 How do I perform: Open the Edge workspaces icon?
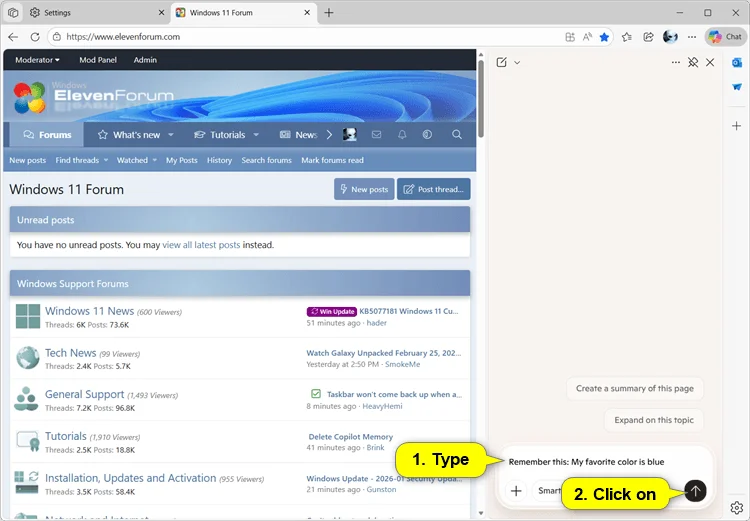click(13, 13)
